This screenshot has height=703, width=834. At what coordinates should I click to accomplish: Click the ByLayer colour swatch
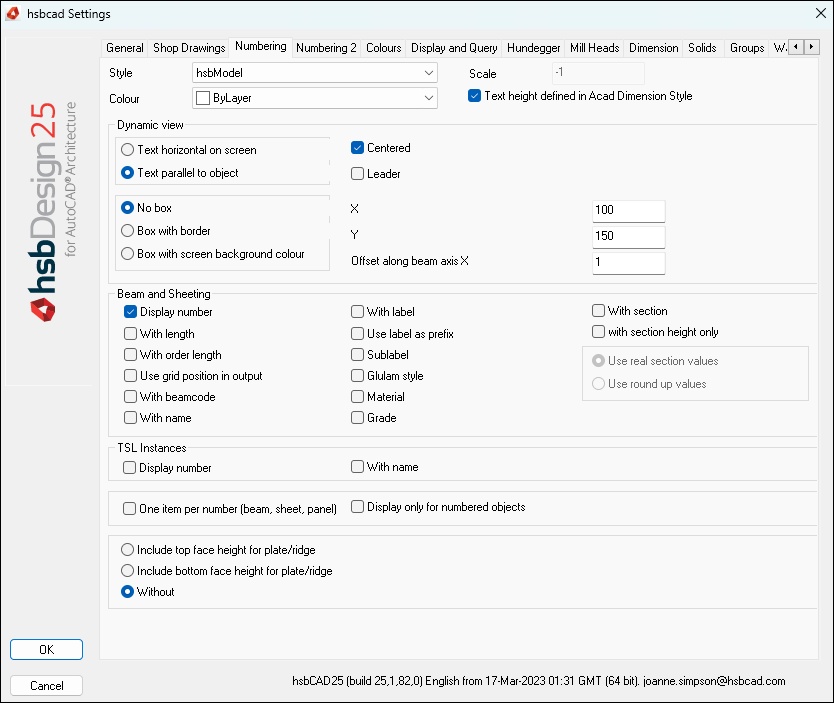pos(203,98)
